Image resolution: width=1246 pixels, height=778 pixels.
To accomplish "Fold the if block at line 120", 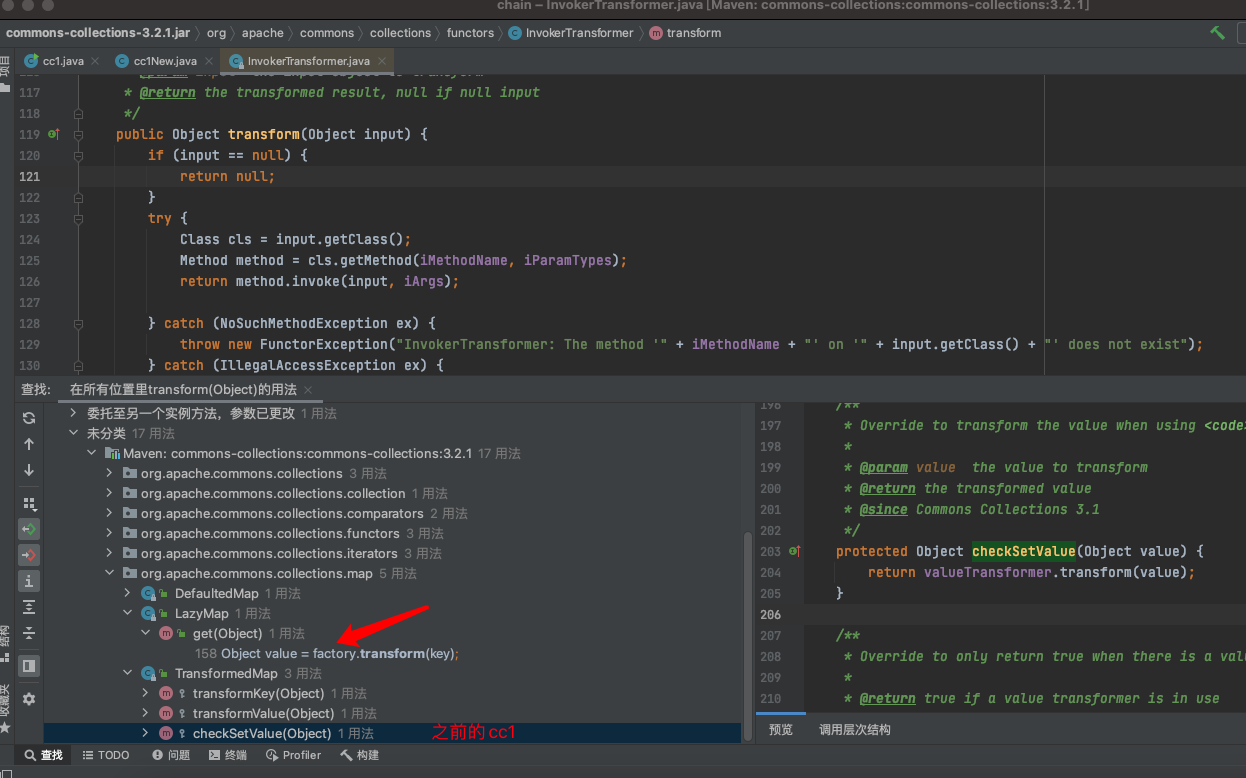I will click(x=78, y=155).
